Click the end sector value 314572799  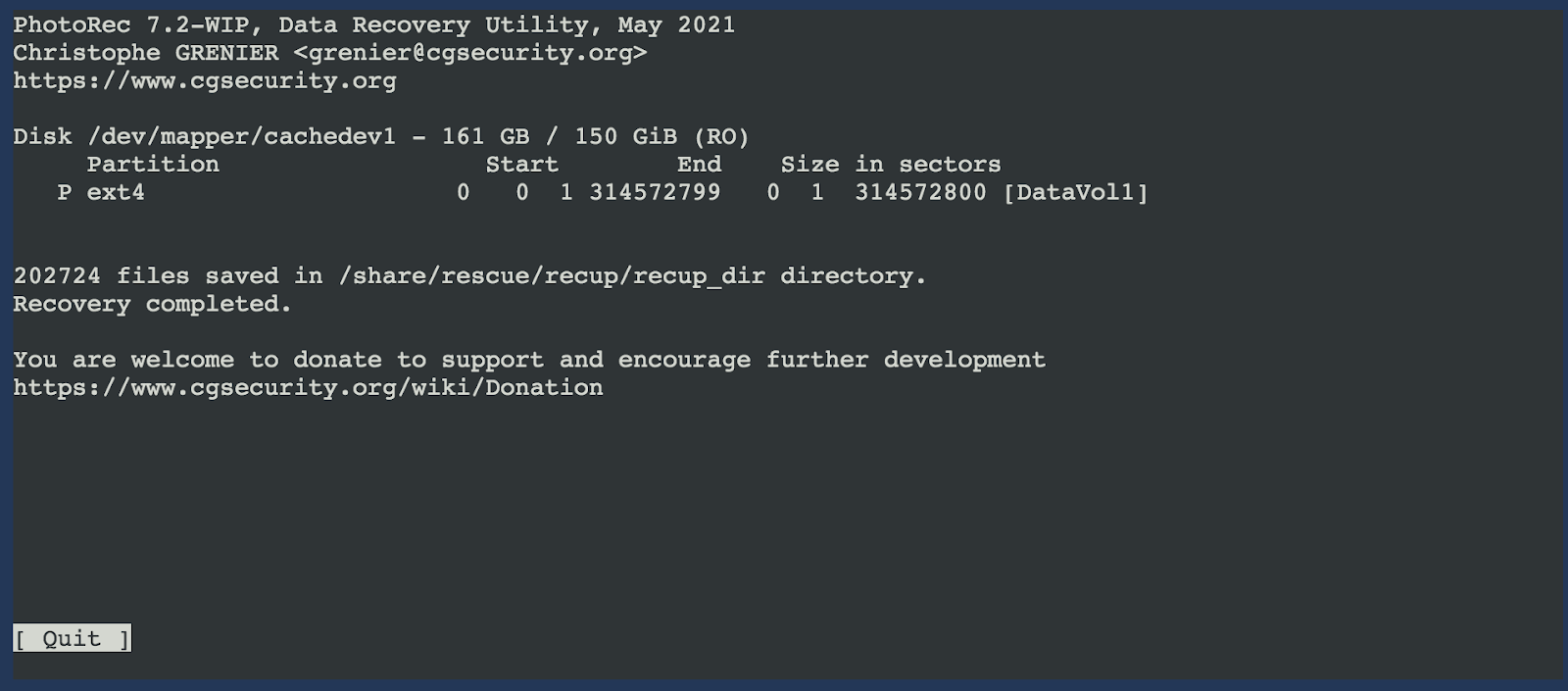655,192
